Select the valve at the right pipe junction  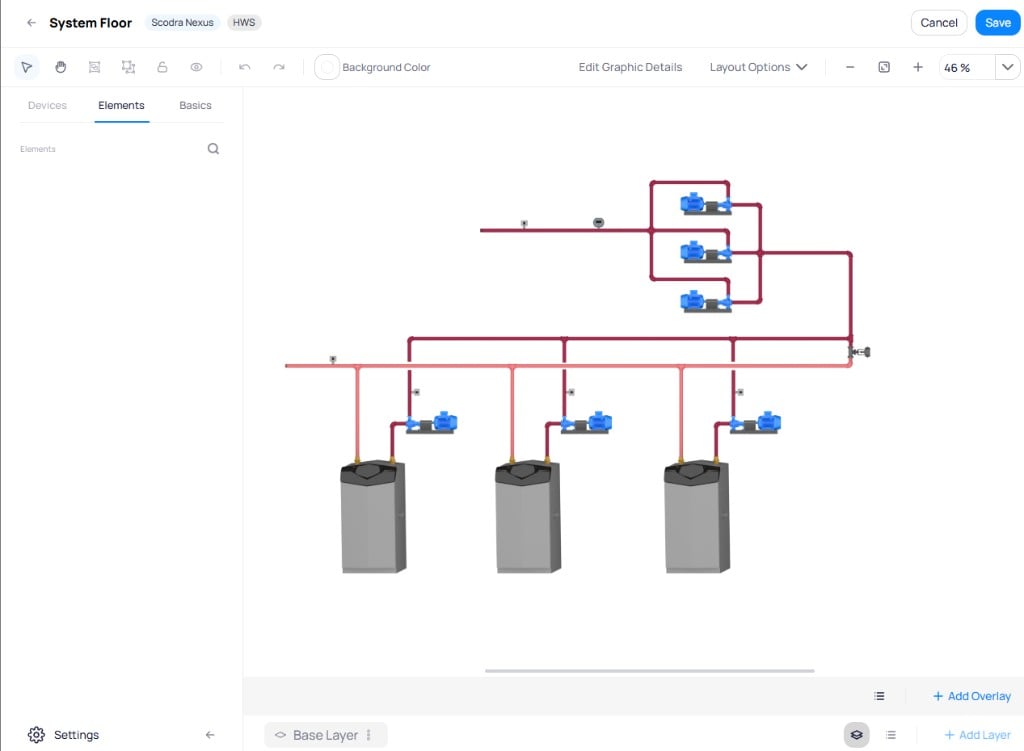click(859, 352)
